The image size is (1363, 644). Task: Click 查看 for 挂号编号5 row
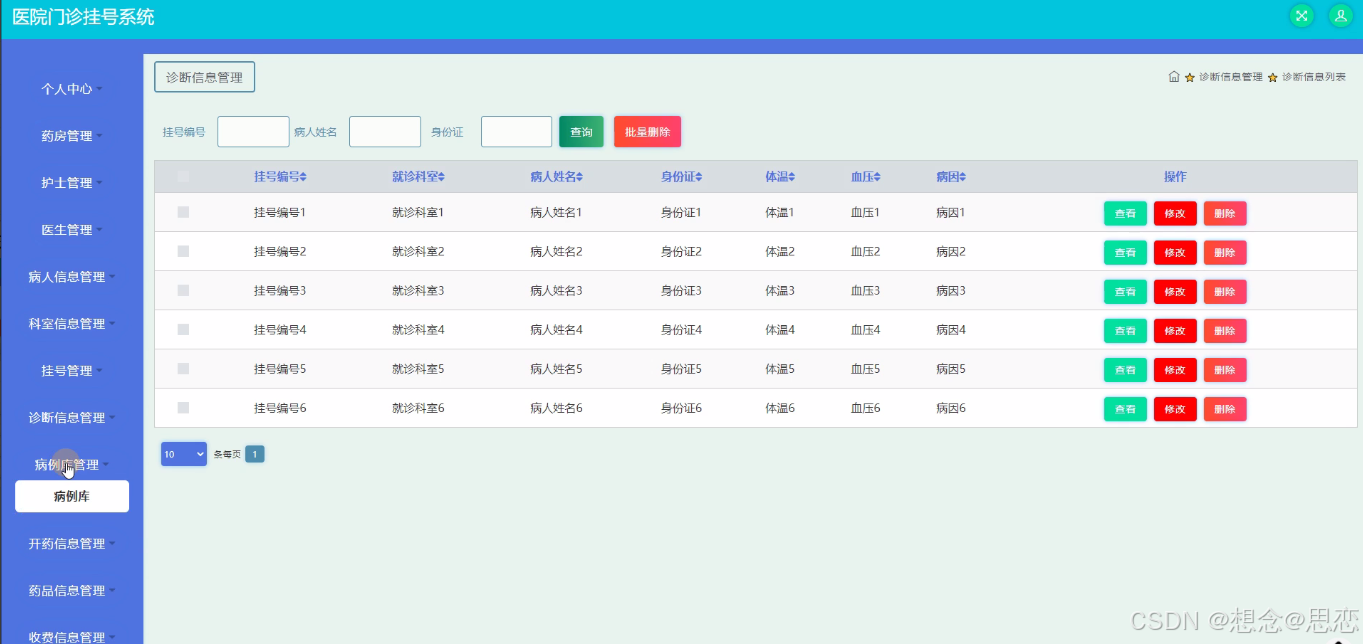tap(1125, 370)
